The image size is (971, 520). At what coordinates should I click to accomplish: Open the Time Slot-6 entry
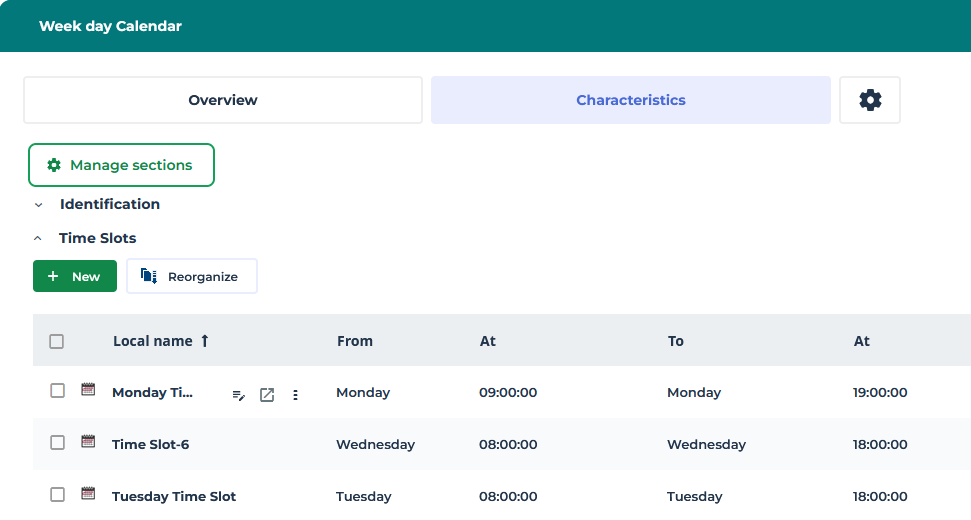click(x=150, y=445)
